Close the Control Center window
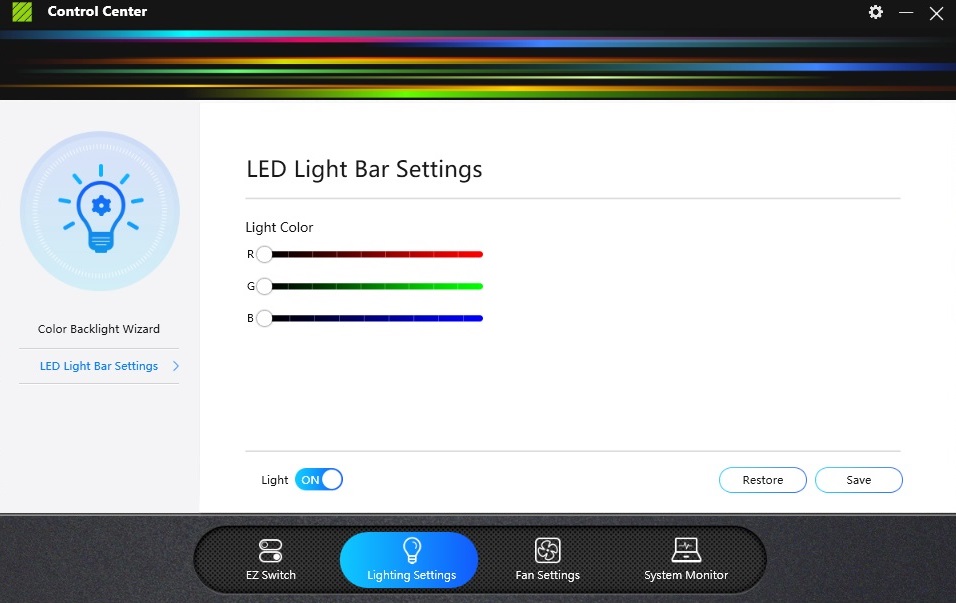The image size is (956, 603). pos(936,13)
